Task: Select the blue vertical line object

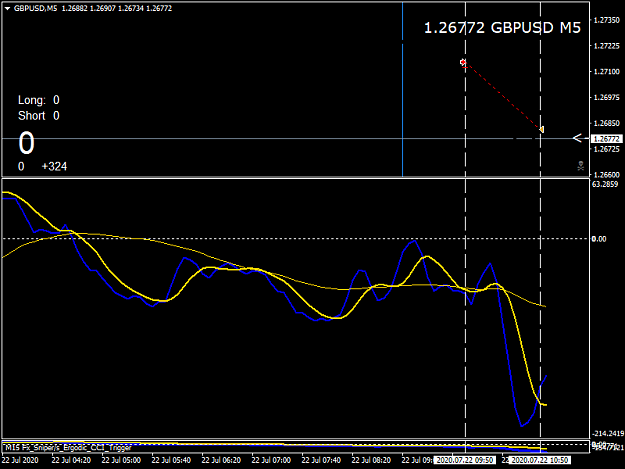Action: point(403,89)
